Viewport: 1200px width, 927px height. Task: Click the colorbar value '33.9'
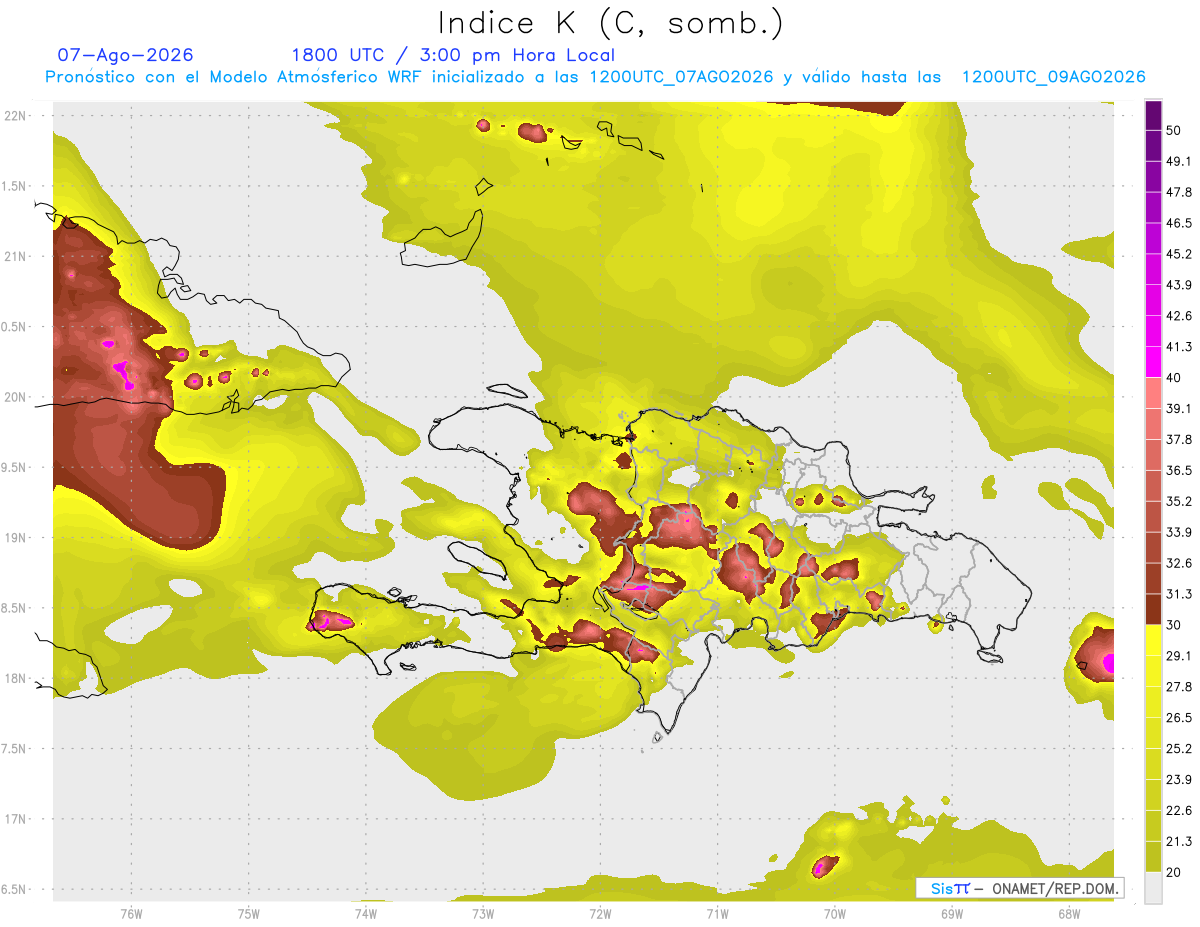(1179, 532)
